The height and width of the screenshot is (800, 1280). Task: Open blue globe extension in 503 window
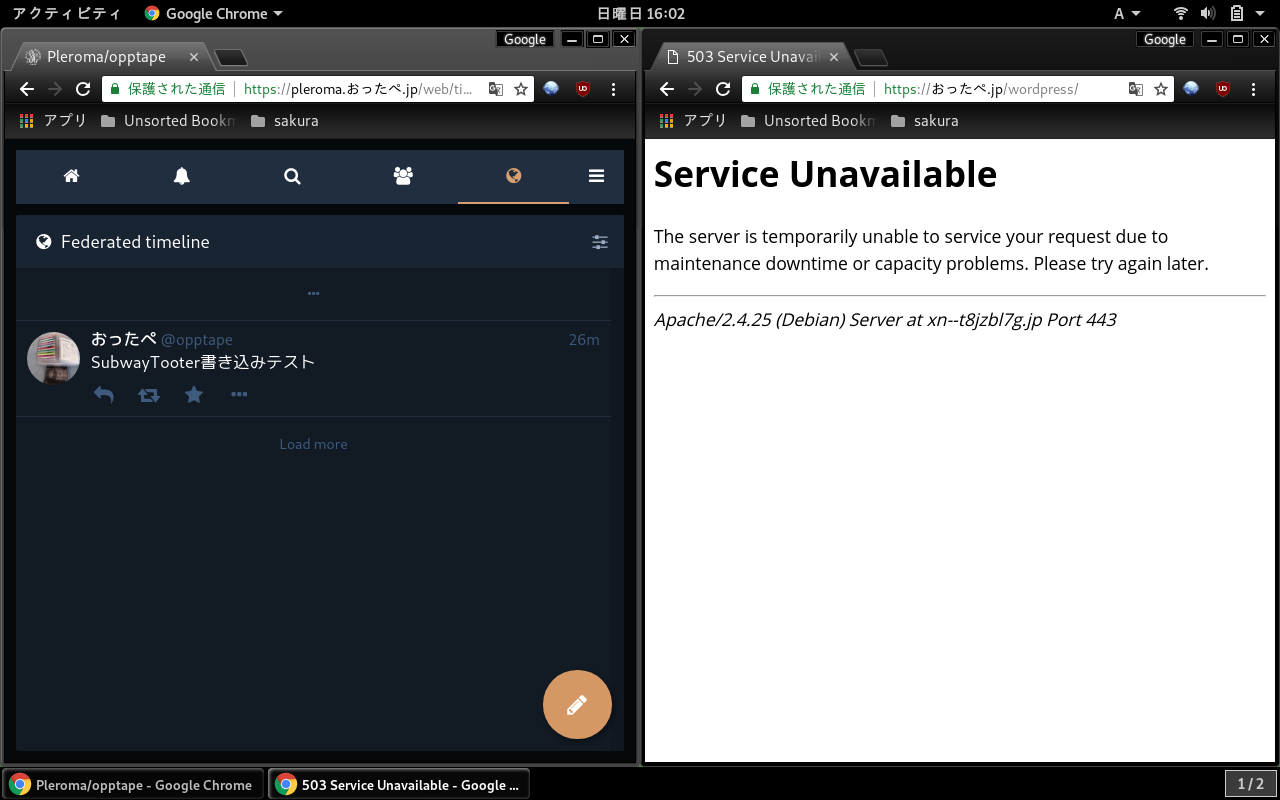coord(1191,89)
